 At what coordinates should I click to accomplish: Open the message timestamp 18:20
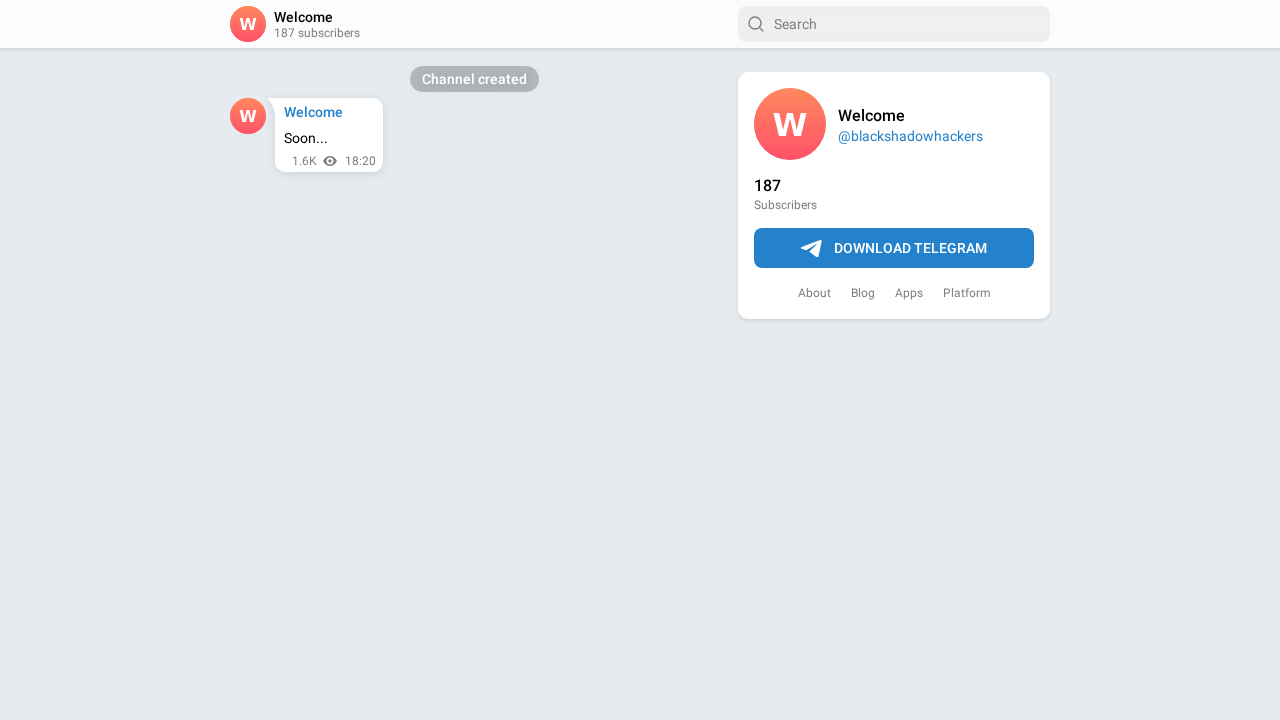click(x=360, y=161)
